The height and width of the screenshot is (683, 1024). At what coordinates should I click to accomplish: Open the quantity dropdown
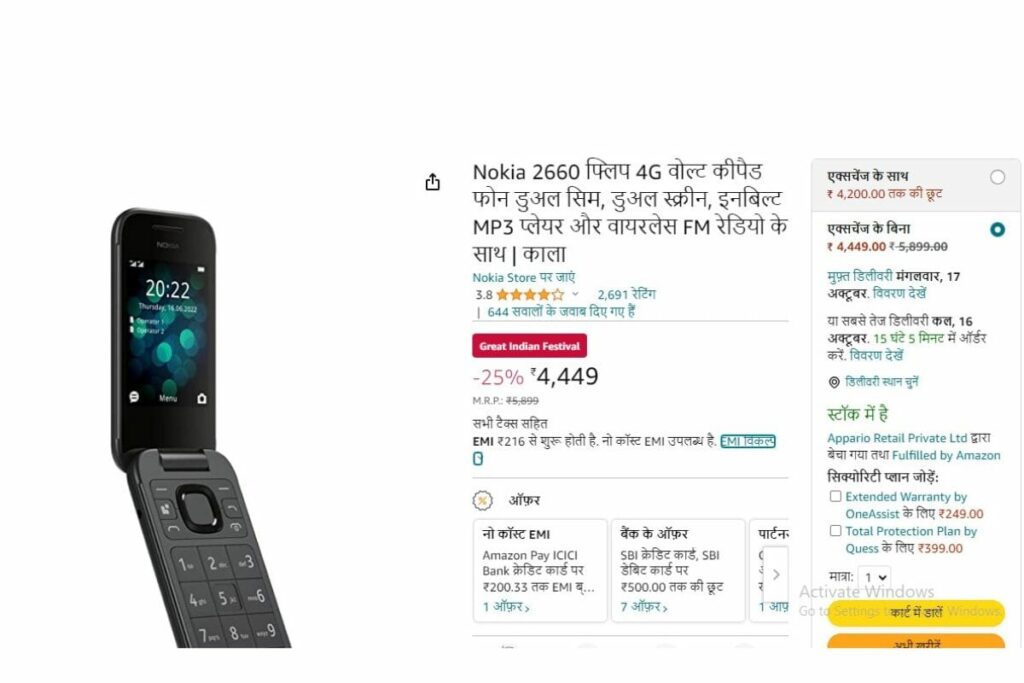coord(875,577)
